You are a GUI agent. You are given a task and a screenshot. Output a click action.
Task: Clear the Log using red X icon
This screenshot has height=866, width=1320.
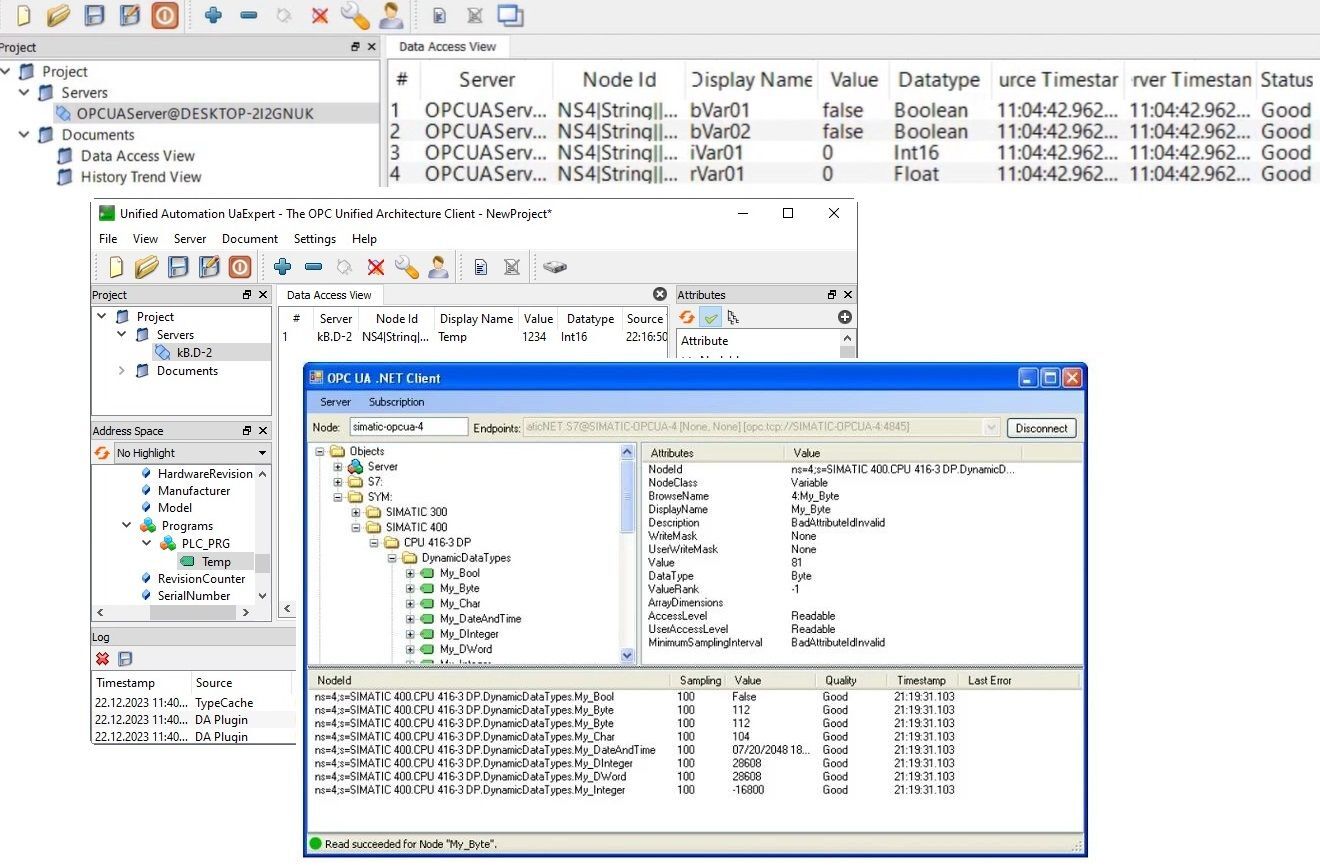tap(102, 658)
